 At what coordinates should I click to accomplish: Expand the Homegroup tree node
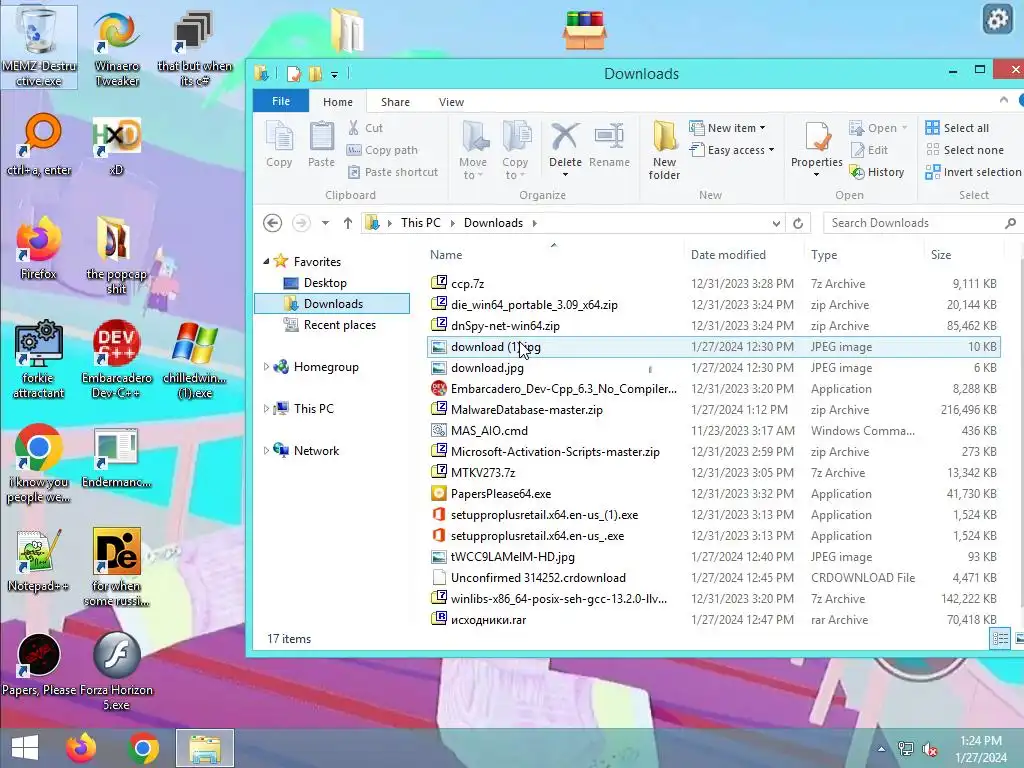coord(266,367)
